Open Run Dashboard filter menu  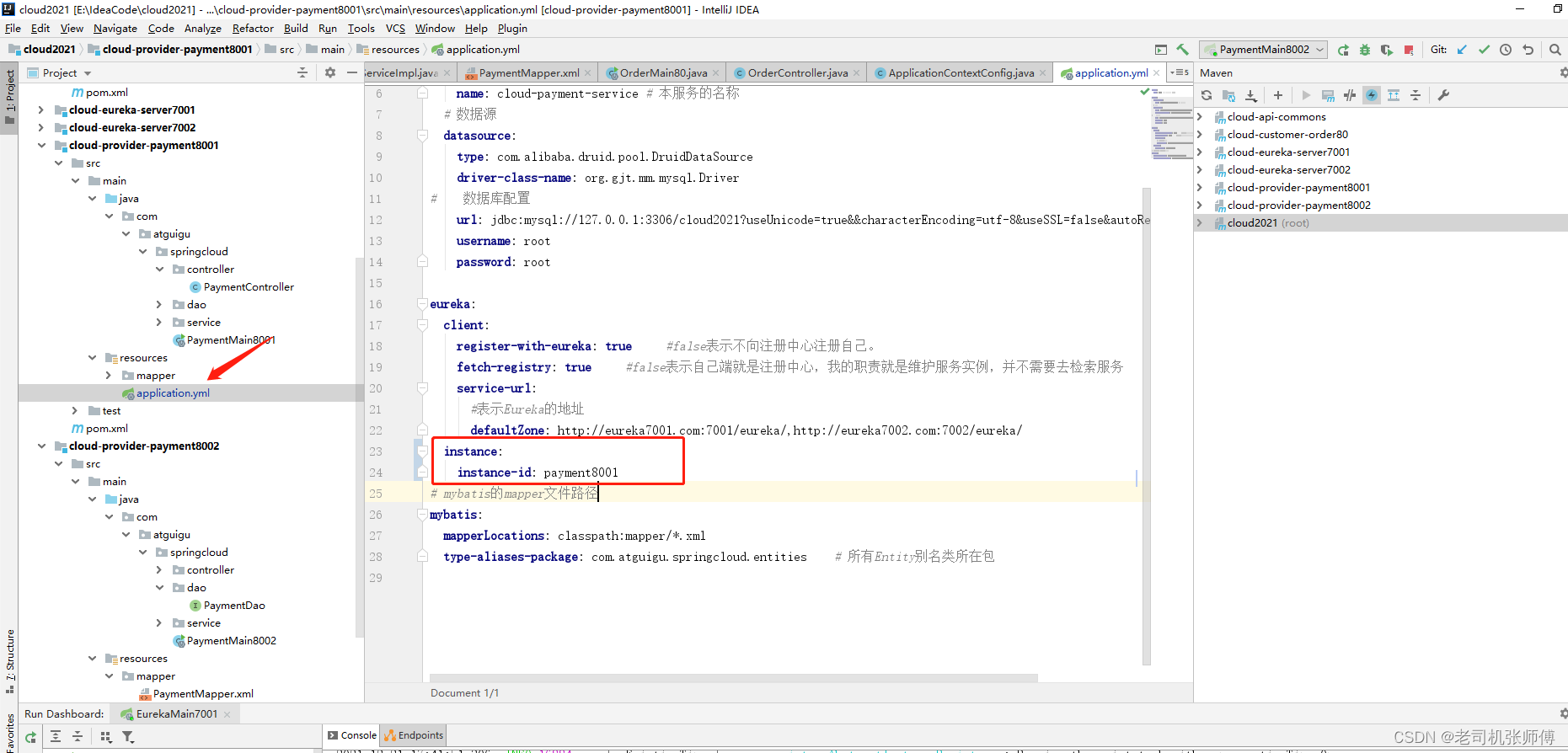tap(128, 737)
